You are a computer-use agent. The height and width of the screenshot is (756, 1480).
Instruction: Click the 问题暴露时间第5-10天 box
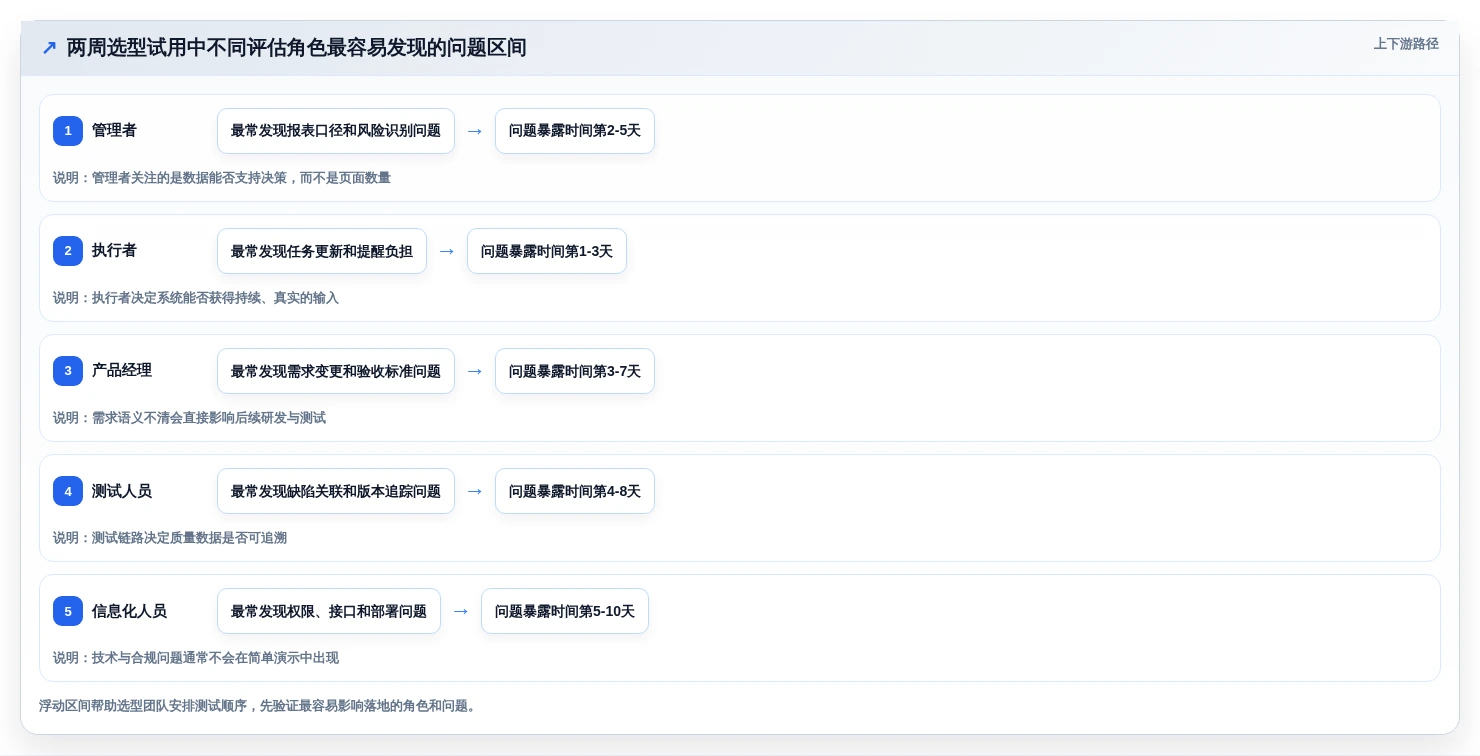(x=565, y=611)
